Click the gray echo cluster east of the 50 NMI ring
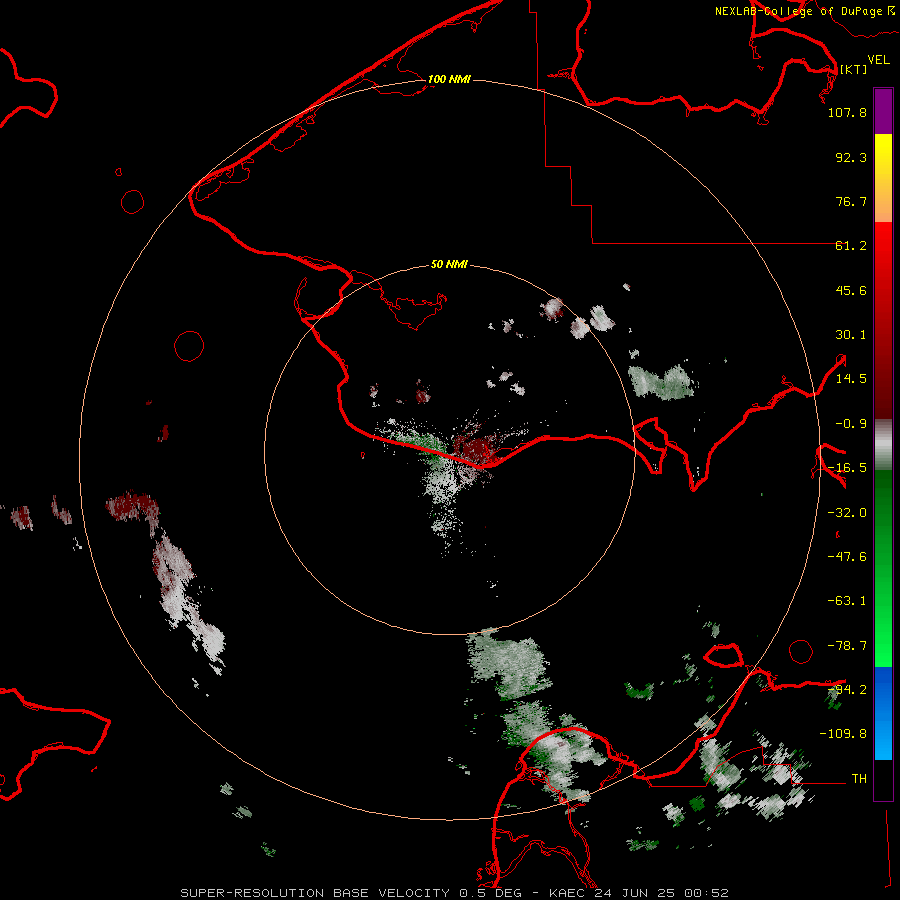This screenshot has width=900, height=900. tap(662, 381)
